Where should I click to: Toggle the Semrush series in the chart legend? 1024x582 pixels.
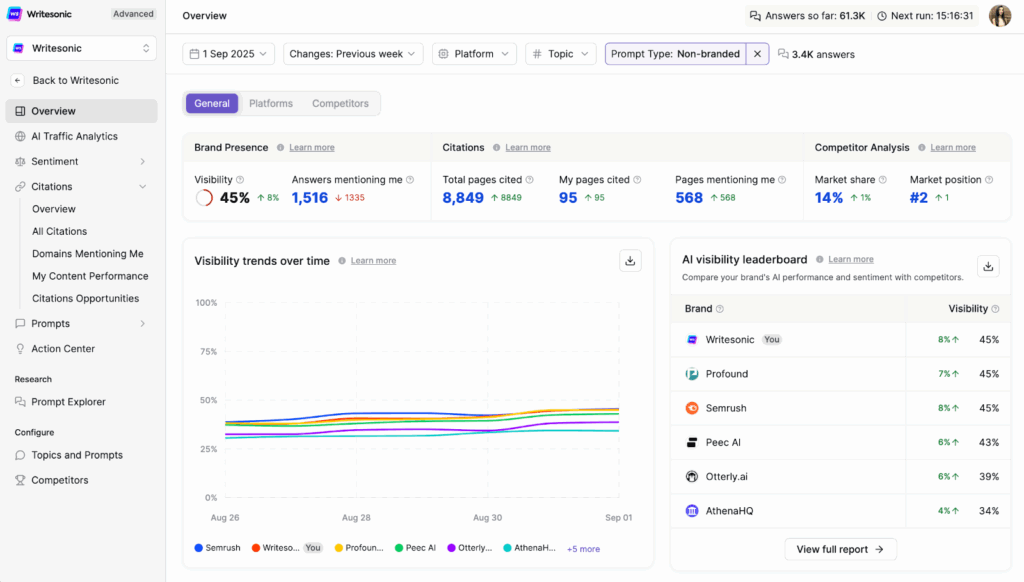pos(217,547)
